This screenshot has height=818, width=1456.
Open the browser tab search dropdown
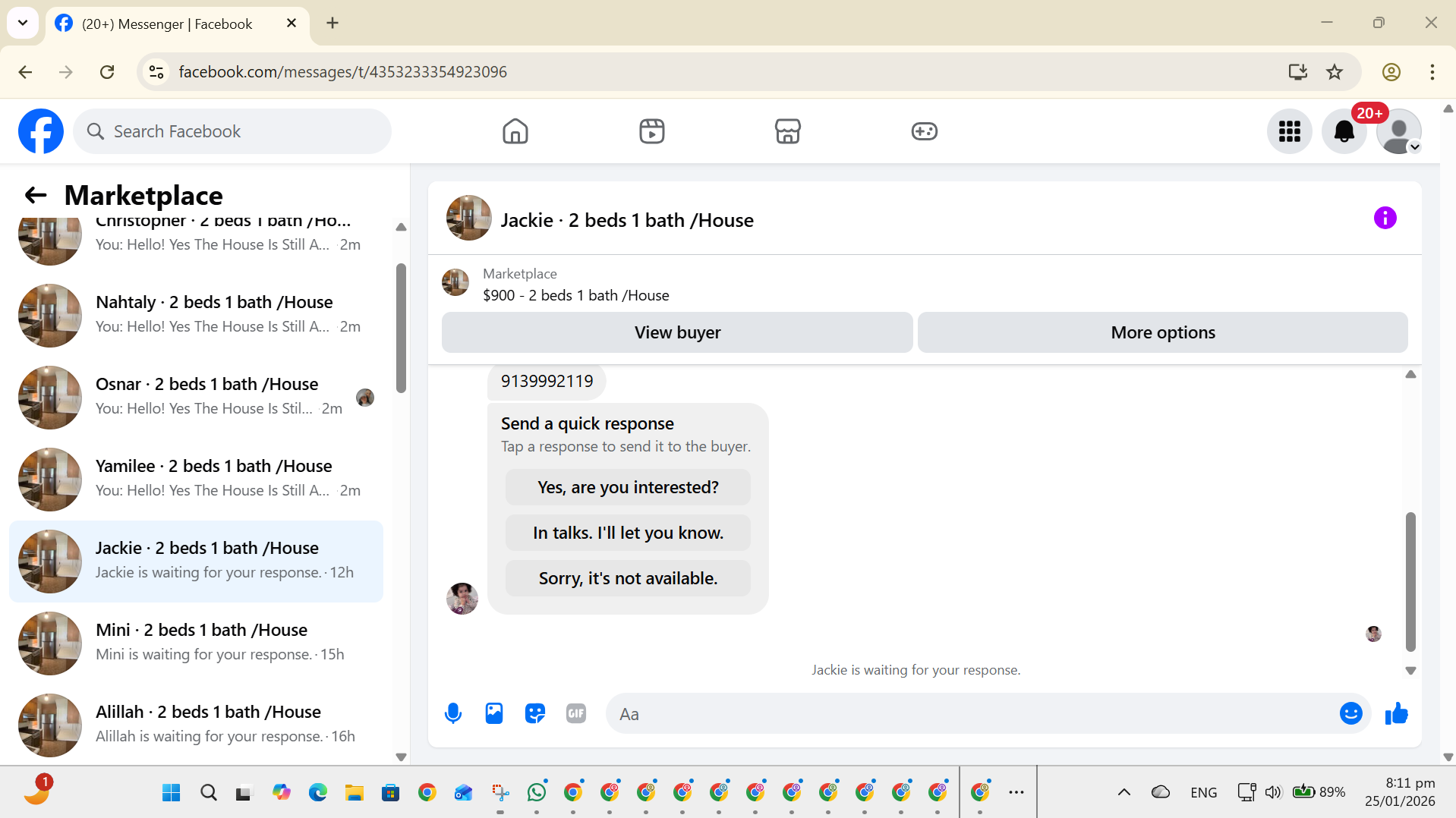click(x=23, y=23)
